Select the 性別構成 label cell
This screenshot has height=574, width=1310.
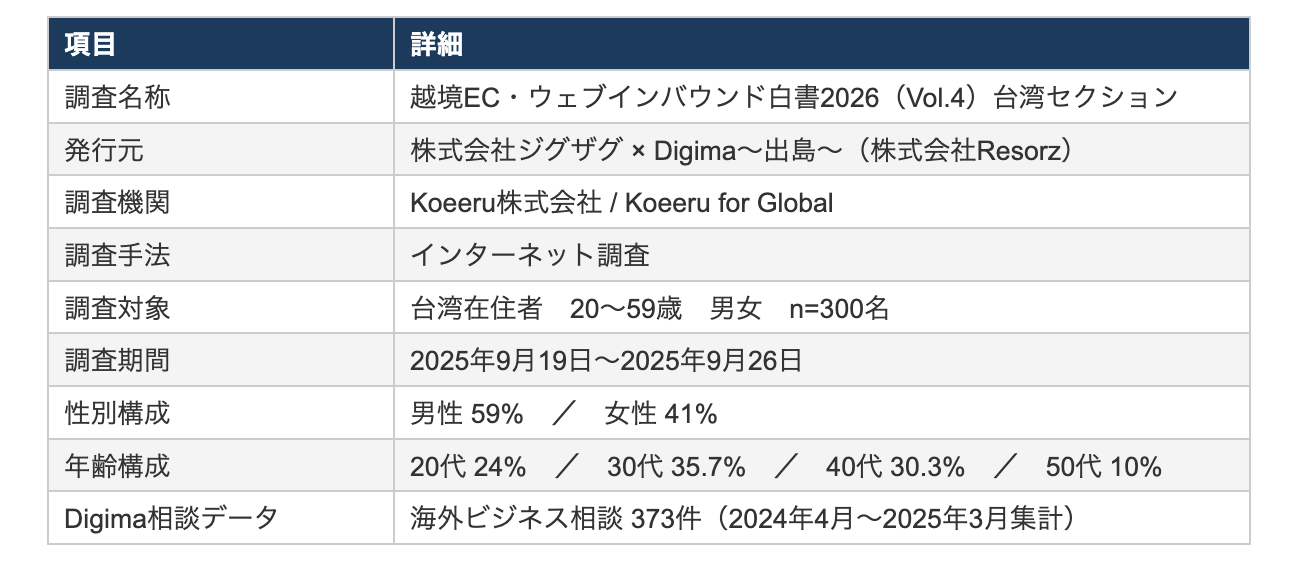(117, 413)
